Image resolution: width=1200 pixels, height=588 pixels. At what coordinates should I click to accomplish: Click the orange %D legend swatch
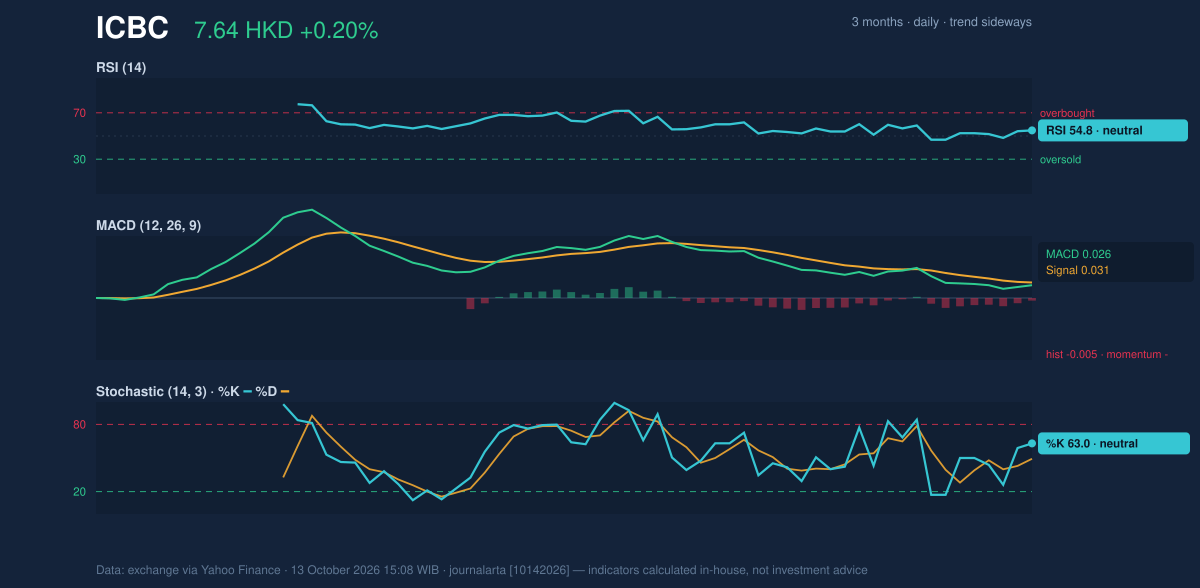coord(285,392)
